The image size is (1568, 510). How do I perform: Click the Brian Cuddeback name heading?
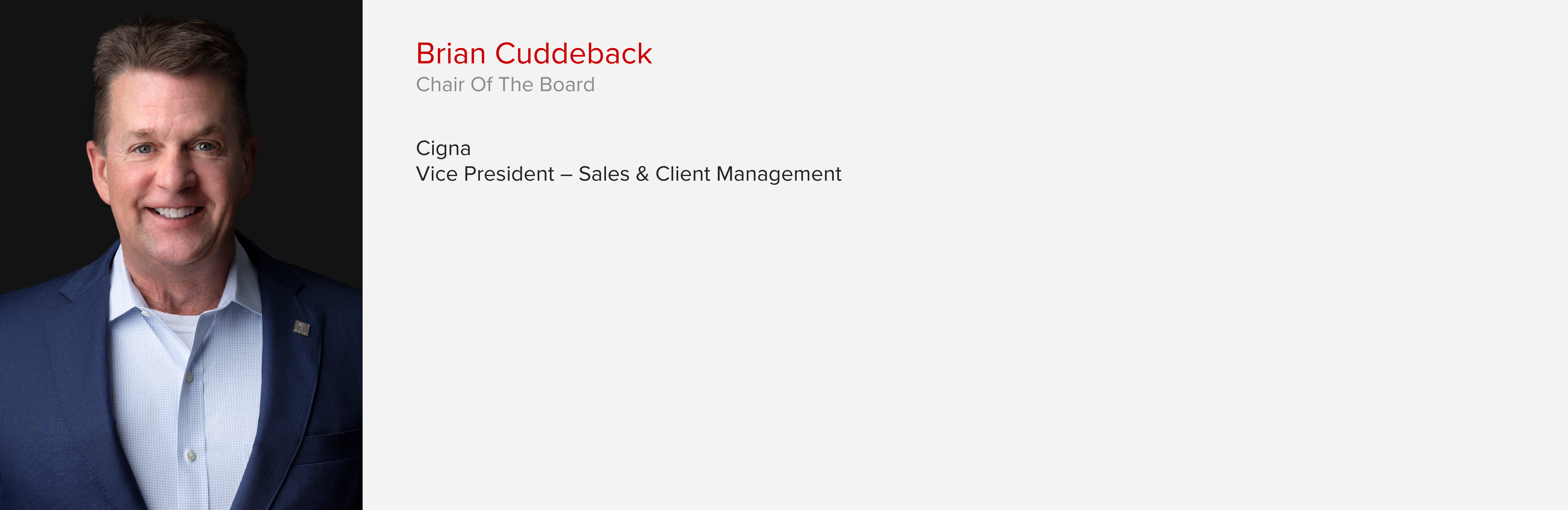click(534, 54)
